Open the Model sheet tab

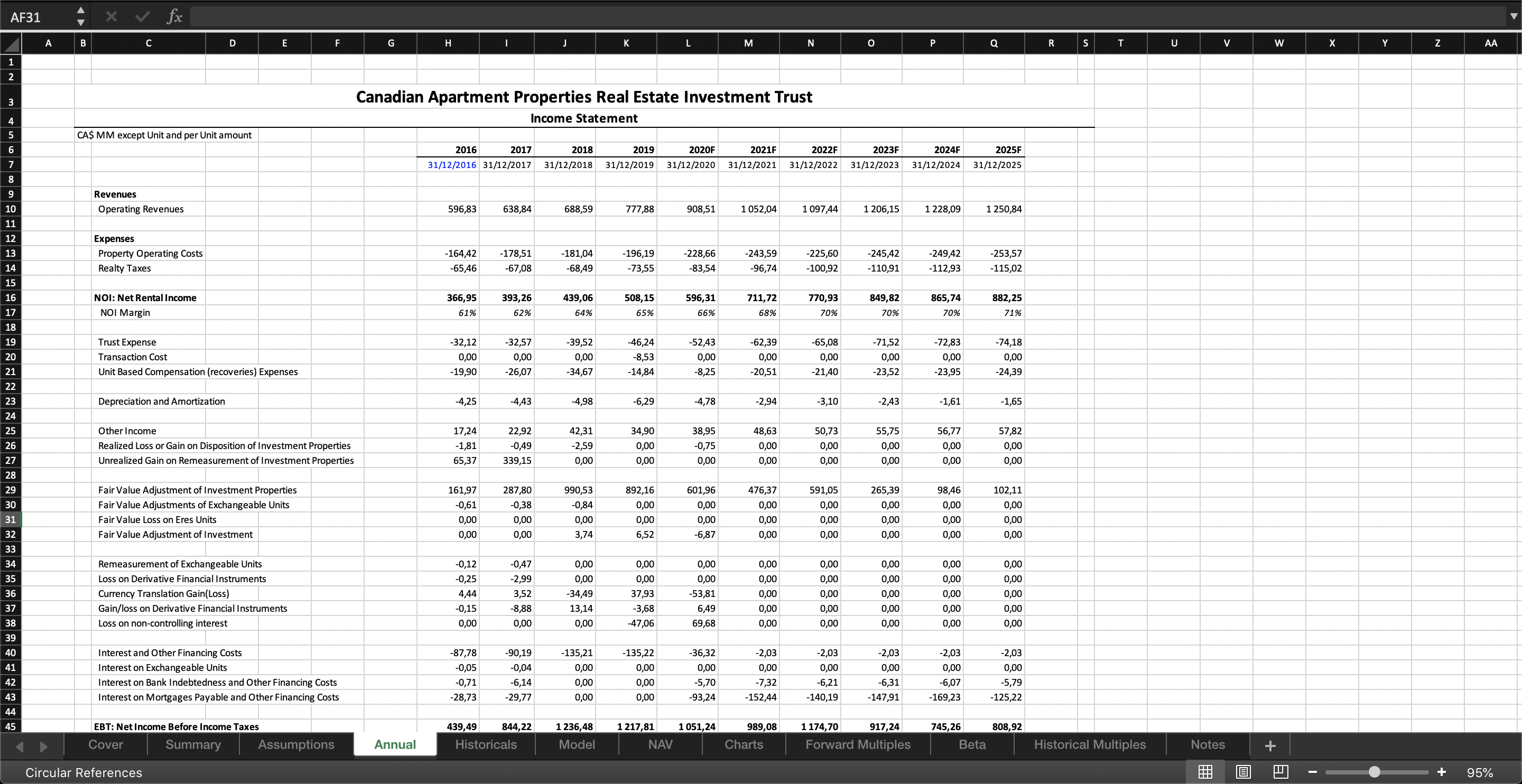pos(577,744)
